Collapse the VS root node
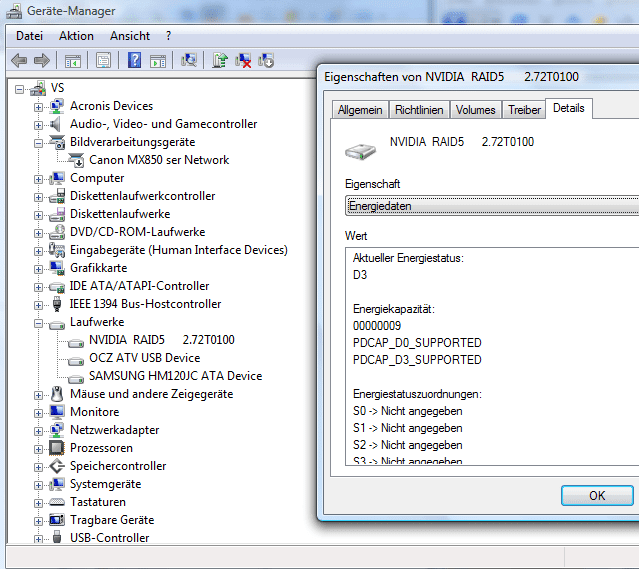Image resolution: width=639 pixels, height=569 pixels. [19, 89]
